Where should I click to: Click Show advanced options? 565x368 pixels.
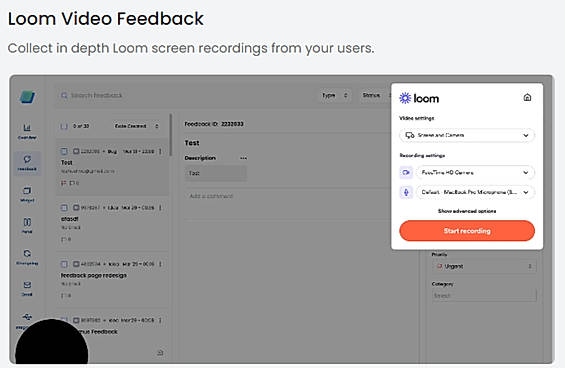pyautogui.click(x=467, y=211)
